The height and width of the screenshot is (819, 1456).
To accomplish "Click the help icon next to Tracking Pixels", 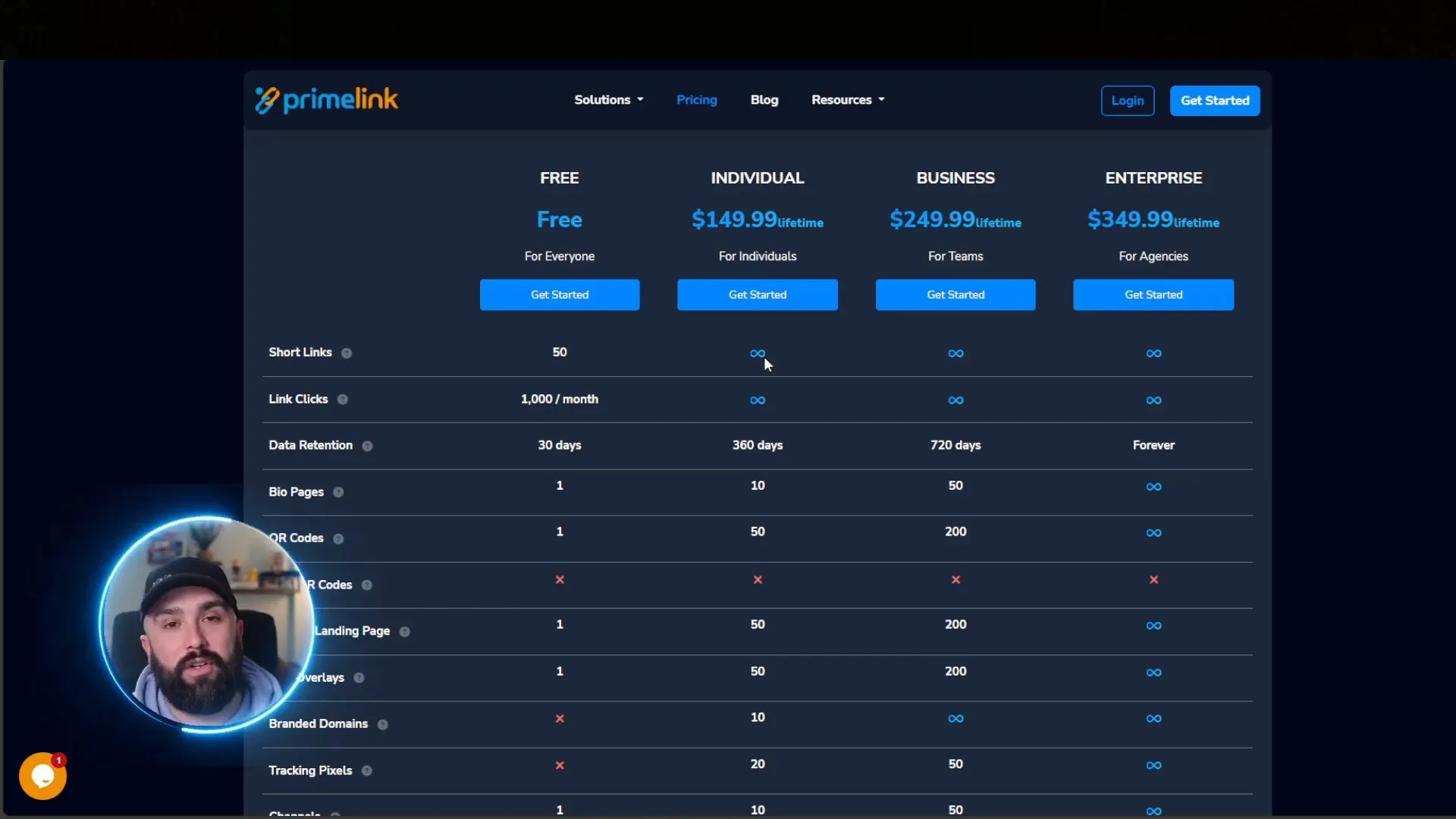I will tap(367, 770).
